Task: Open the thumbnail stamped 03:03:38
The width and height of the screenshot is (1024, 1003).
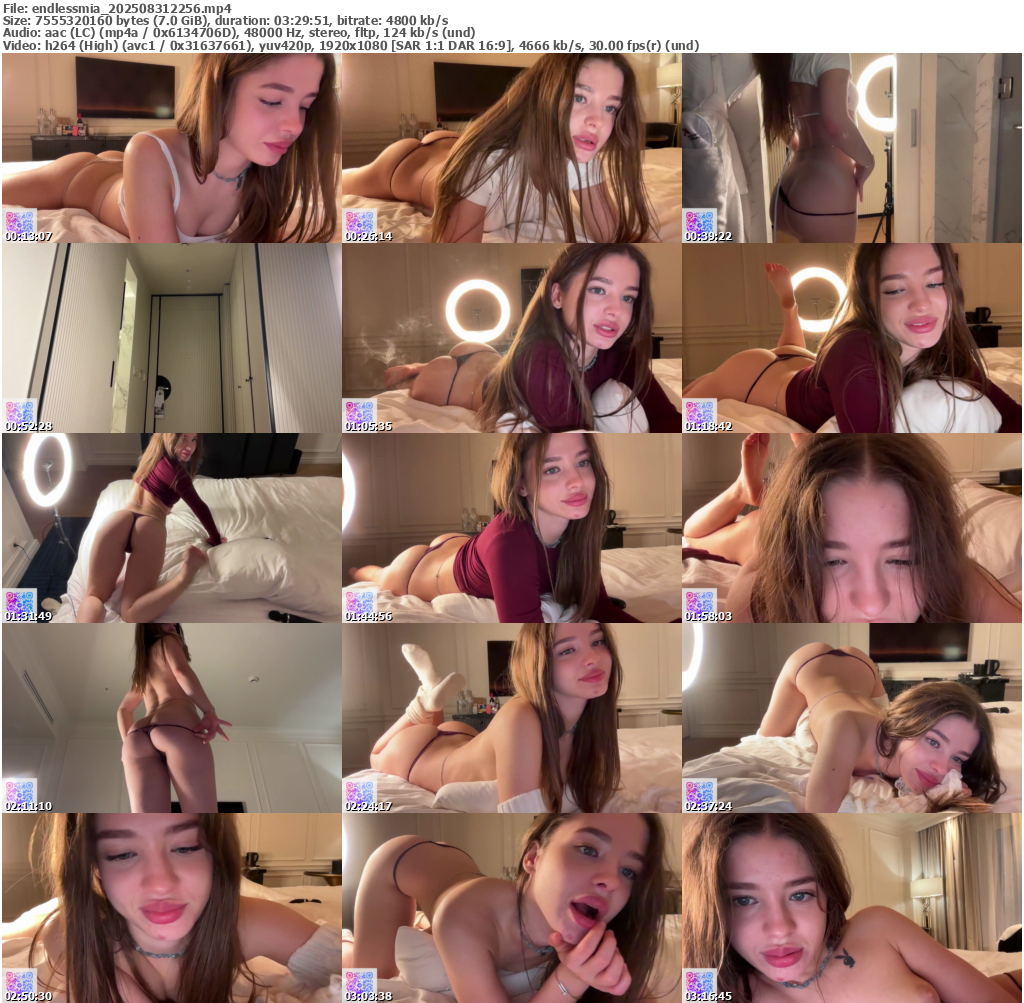Action: pyautogui.click(x=511, y=908)
